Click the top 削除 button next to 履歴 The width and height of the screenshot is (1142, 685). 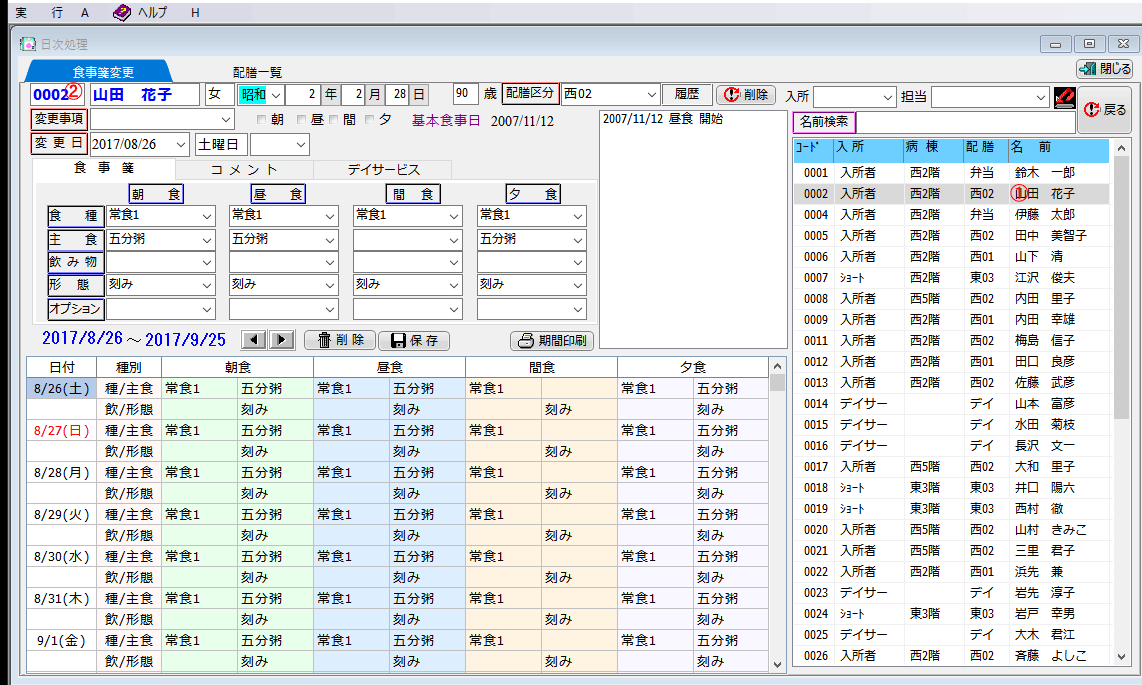746,94
